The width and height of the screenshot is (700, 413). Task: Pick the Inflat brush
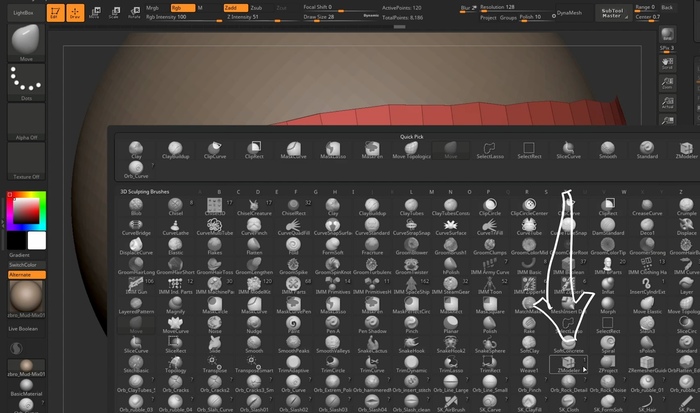click(608, 285)
